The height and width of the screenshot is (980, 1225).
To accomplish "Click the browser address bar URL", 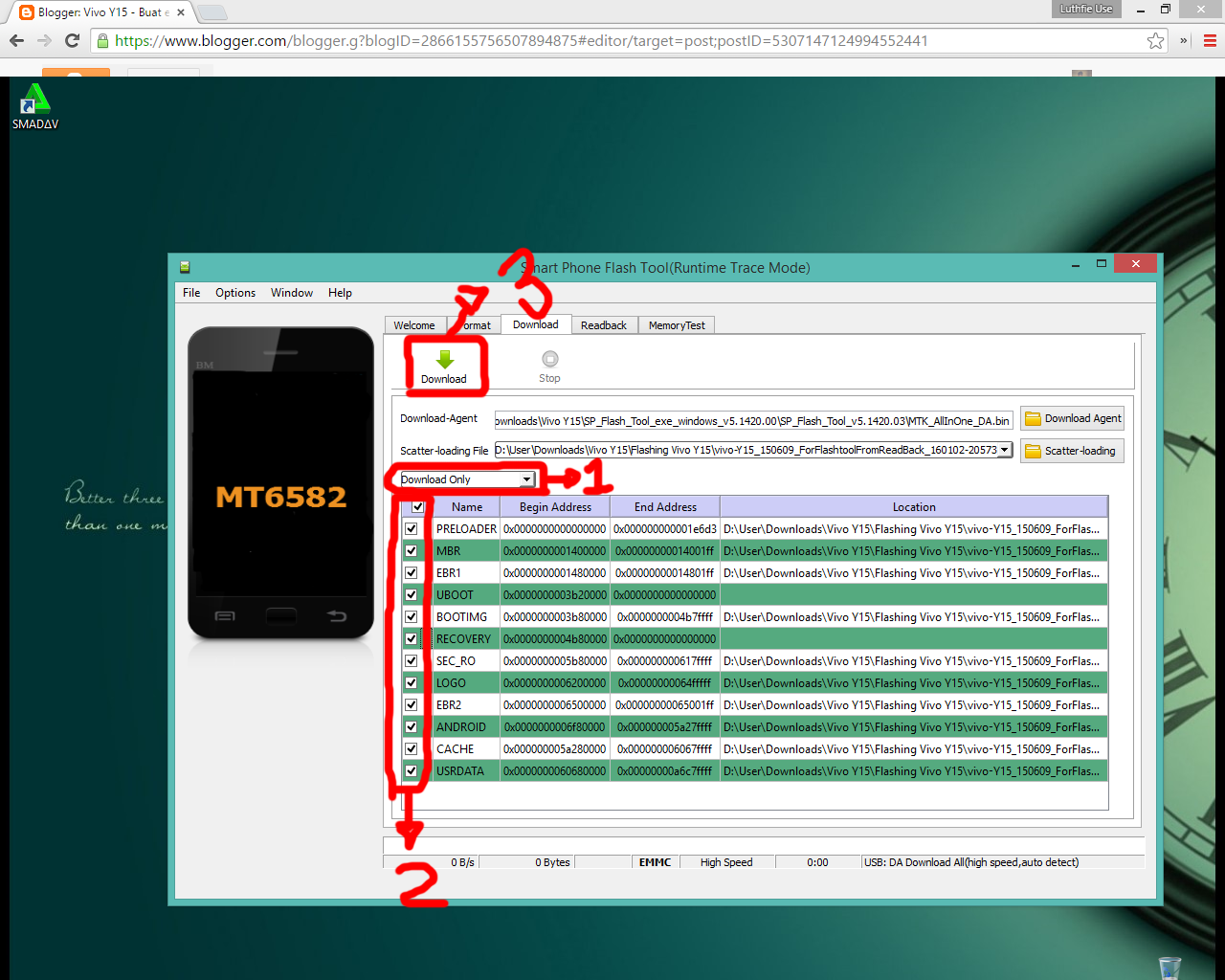I will point(522,40).
